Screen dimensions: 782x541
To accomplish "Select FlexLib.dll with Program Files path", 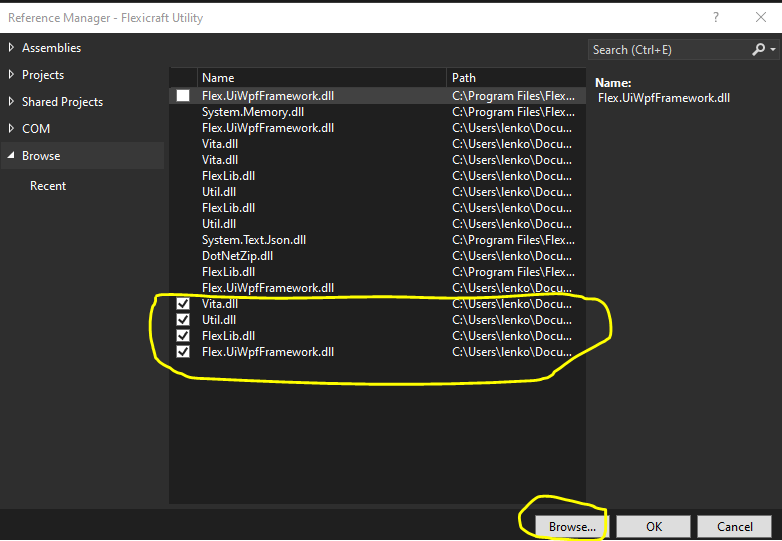I will [x=378, y=272].
